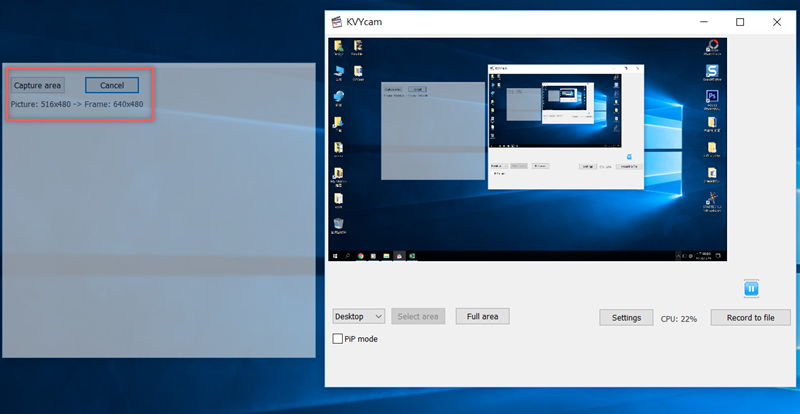Start recording with Record to file
Image resolution: width=800 pixels, height=414 pixels.
tap(750, 317)
